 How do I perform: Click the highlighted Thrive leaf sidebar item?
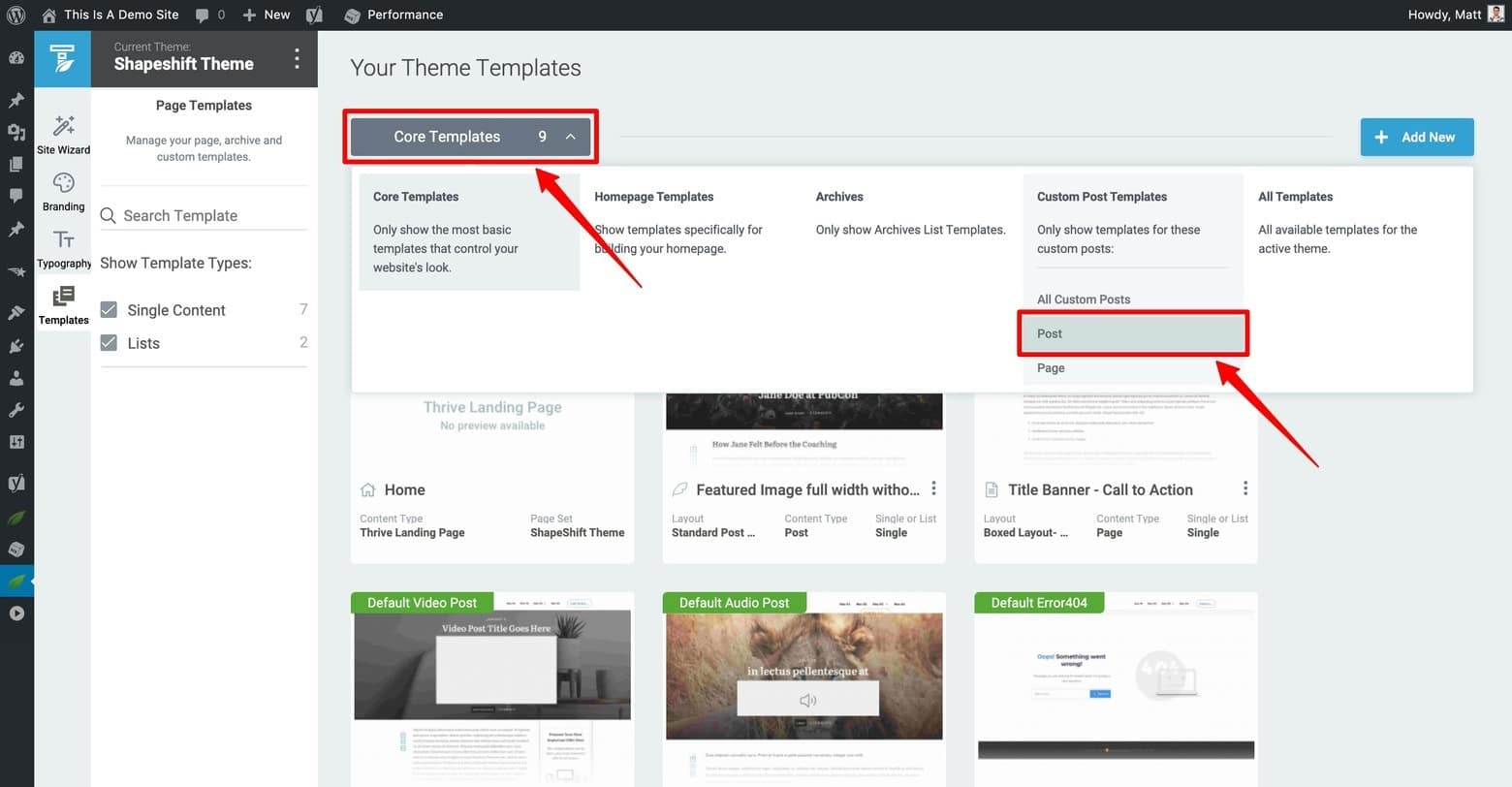[16, 582]
